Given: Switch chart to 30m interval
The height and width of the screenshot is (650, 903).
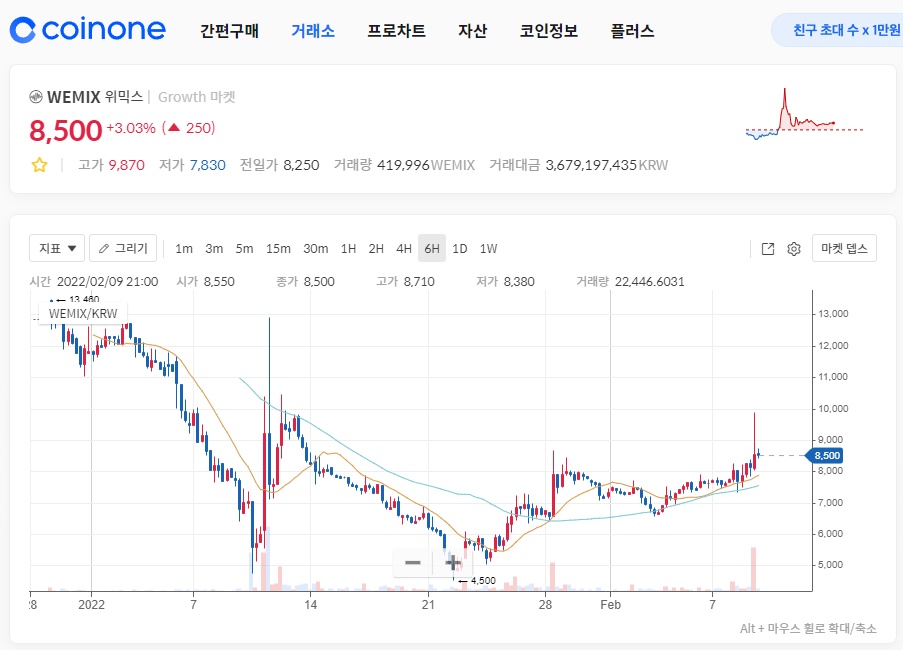Looking at the screenshot, I should point(316,249).
